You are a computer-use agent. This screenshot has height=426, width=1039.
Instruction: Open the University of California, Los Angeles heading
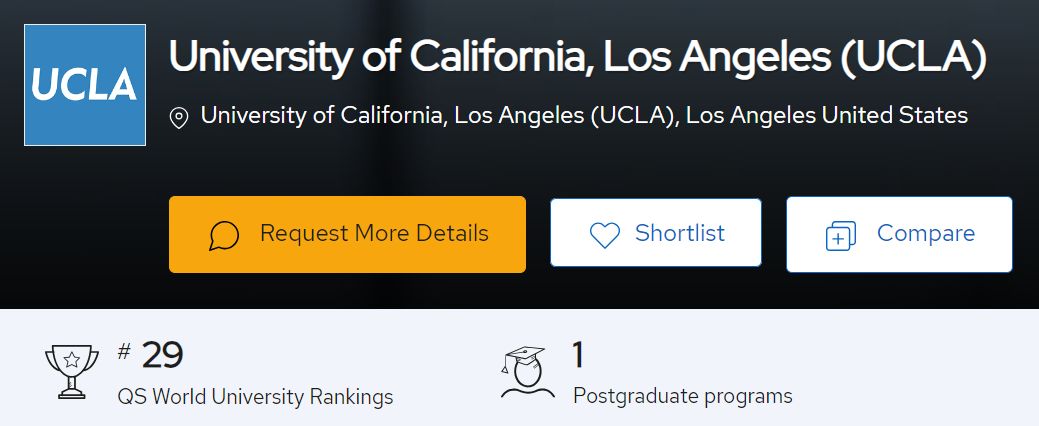click(x=578, y=57)
